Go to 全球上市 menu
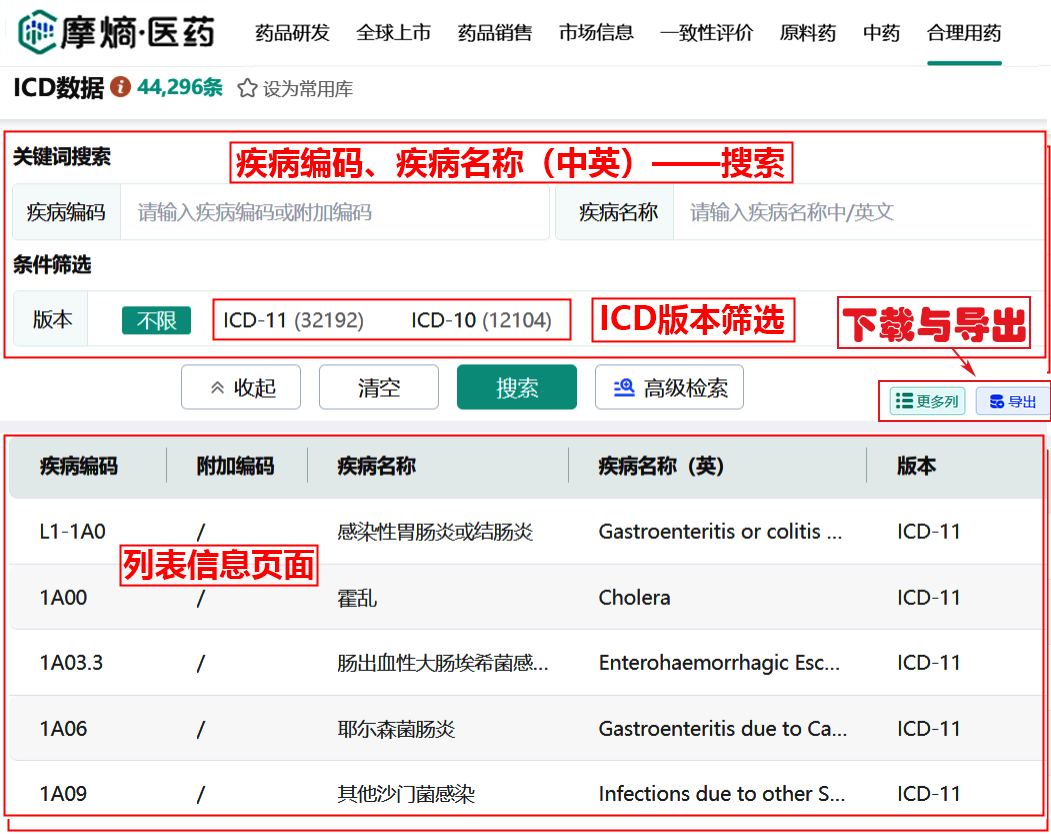Viewport: 1051px width, 834px height. (x=393, y=33)
